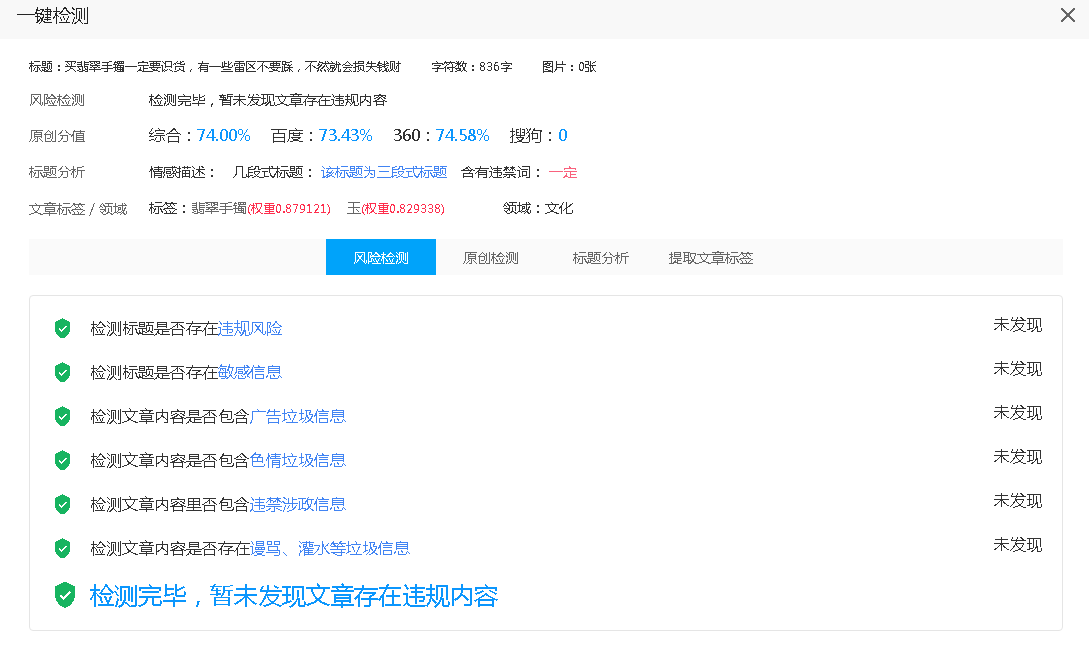1089x666 pixels.
Task: Switch to the 原创检测 tab
Action: pos(490,257)
